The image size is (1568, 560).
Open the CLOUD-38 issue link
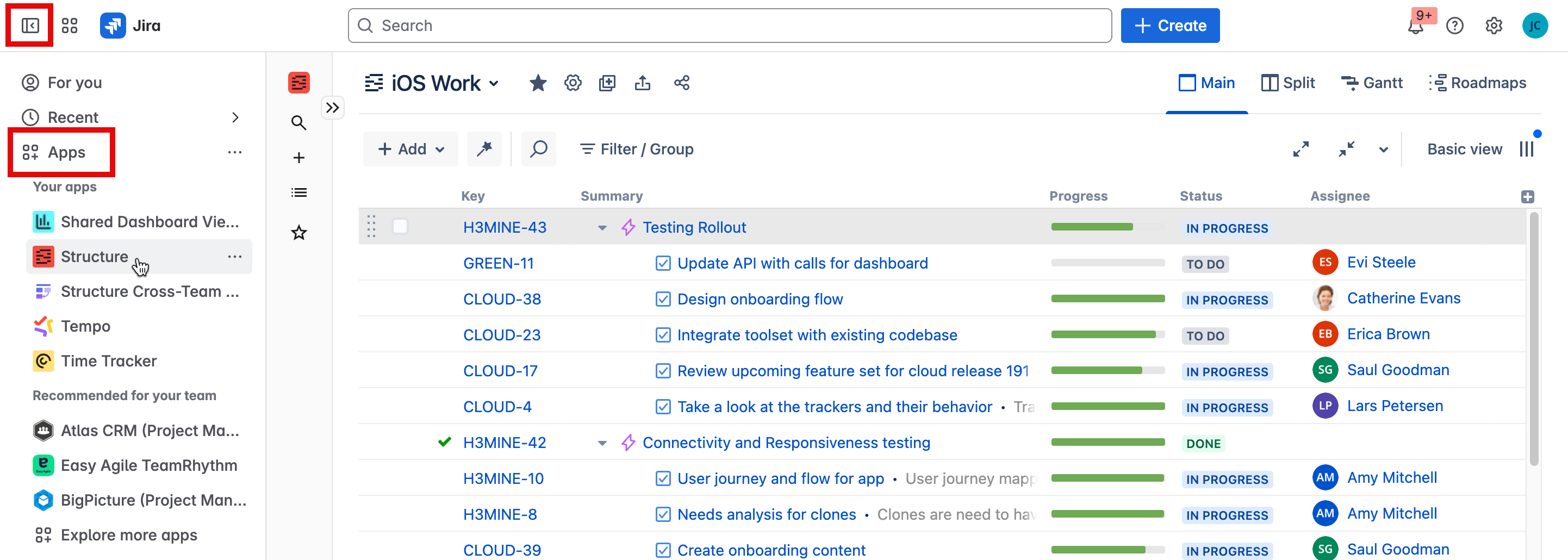pos(502,298)
